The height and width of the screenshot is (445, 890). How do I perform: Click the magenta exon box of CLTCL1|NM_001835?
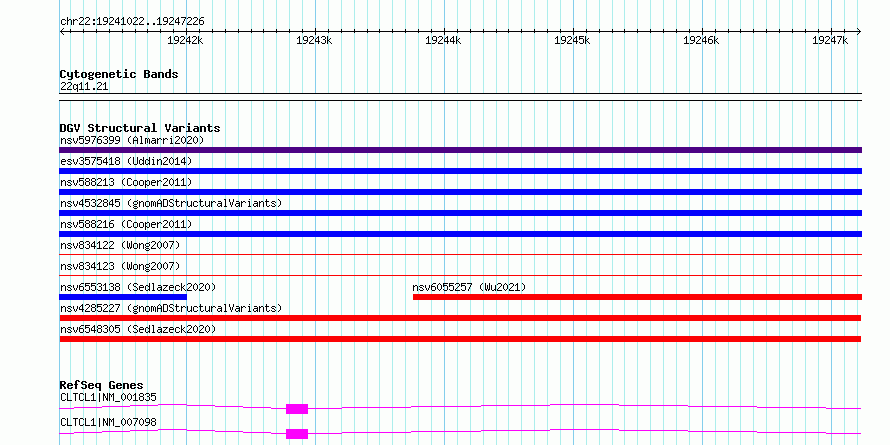[x=297, y=409]
